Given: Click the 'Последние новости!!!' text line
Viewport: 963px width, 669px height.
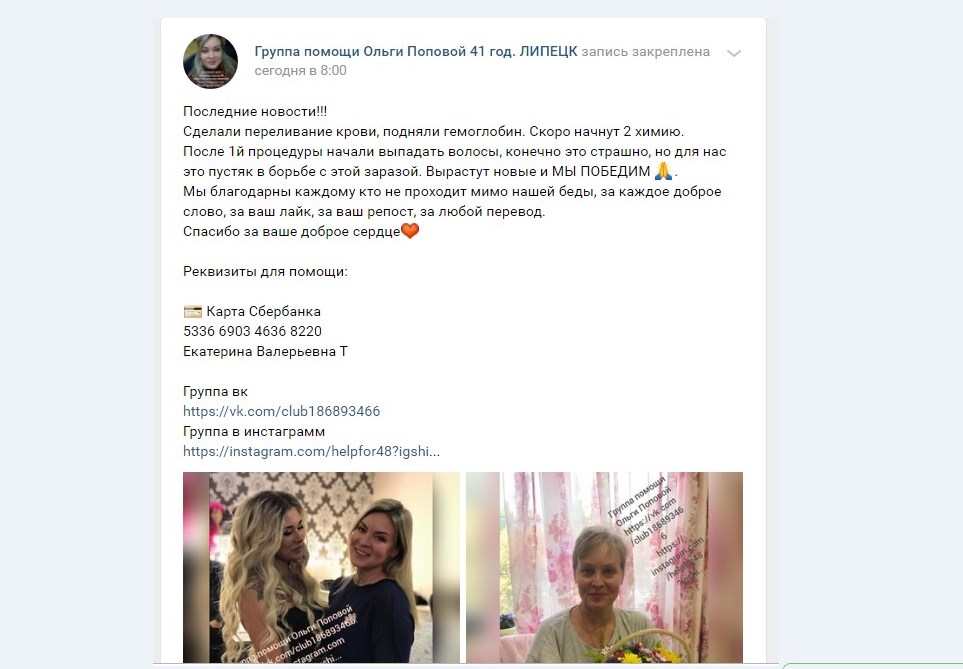Looking at the screenshot, I should point(255,112).
